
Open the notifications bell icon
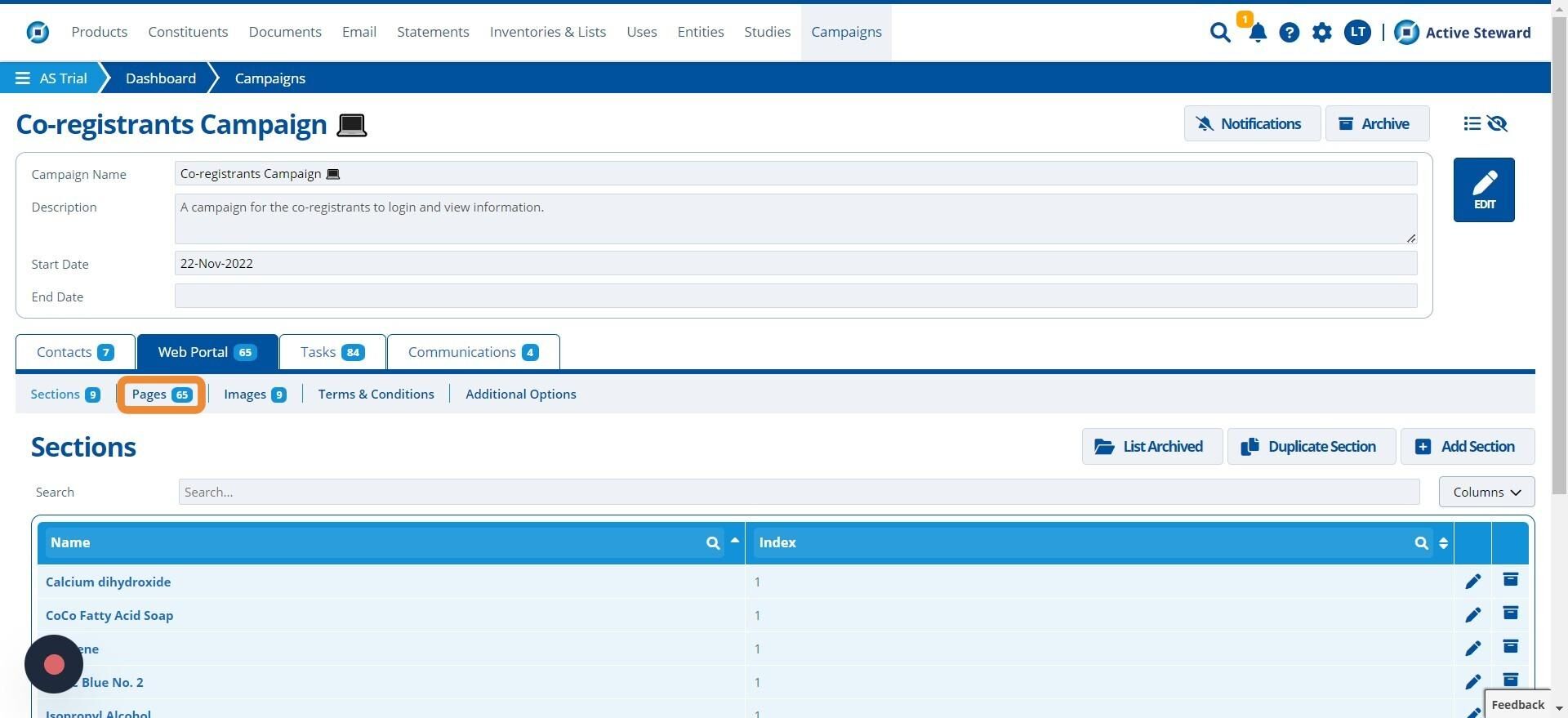pyautogui.click(x=1258, y=33)
